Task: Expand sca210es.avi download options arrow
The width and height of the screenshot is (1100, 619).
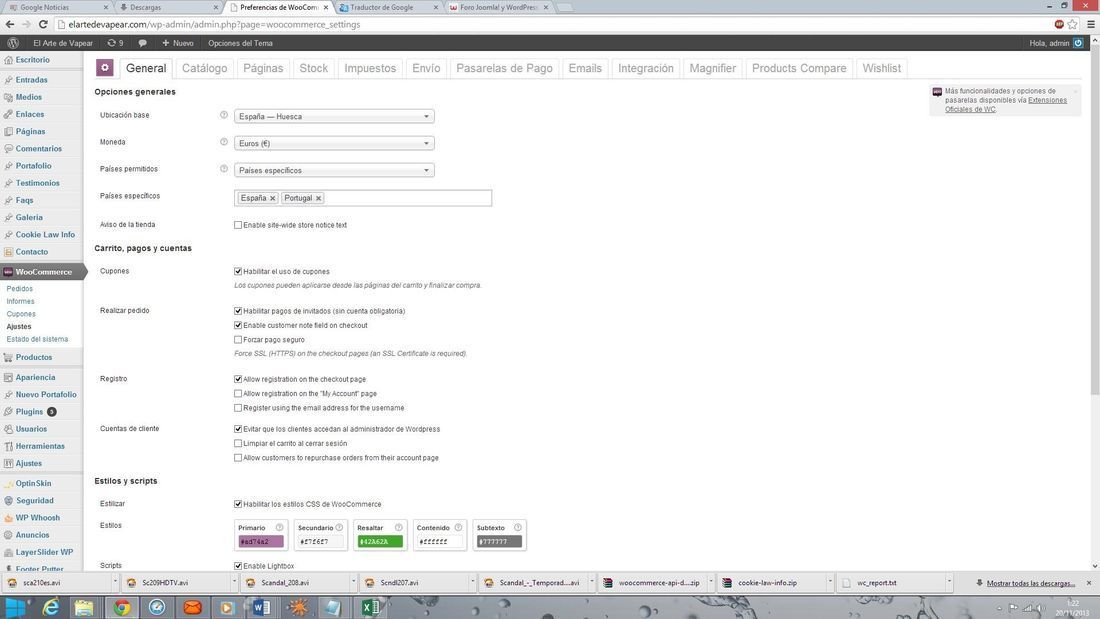Action: 115,583
